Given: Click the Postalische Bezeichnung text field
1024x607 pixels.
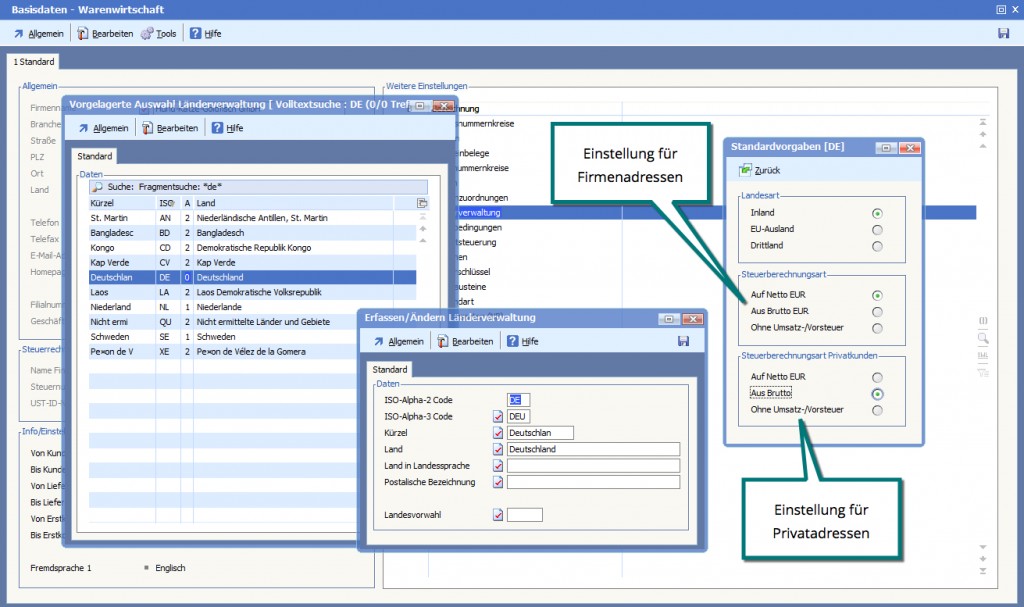Looking at the screenshot, I should (593, 482).
